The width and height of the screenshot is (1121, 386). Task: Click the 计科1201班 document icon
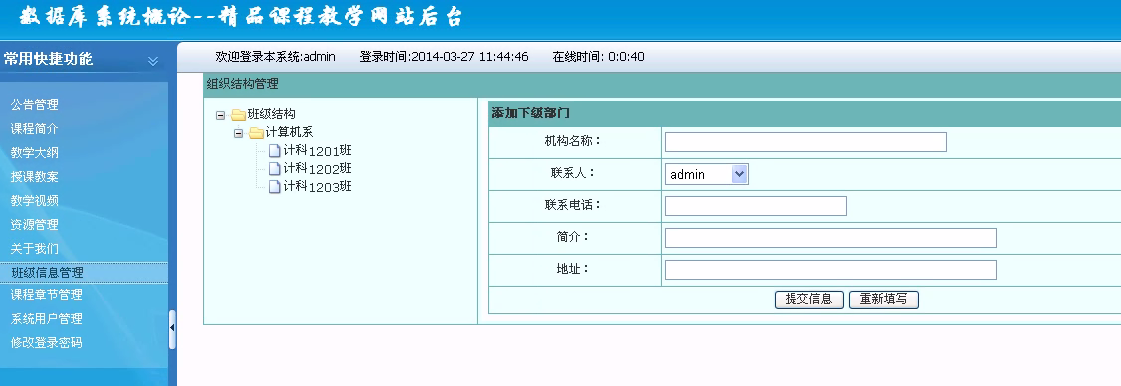point(275,150)
